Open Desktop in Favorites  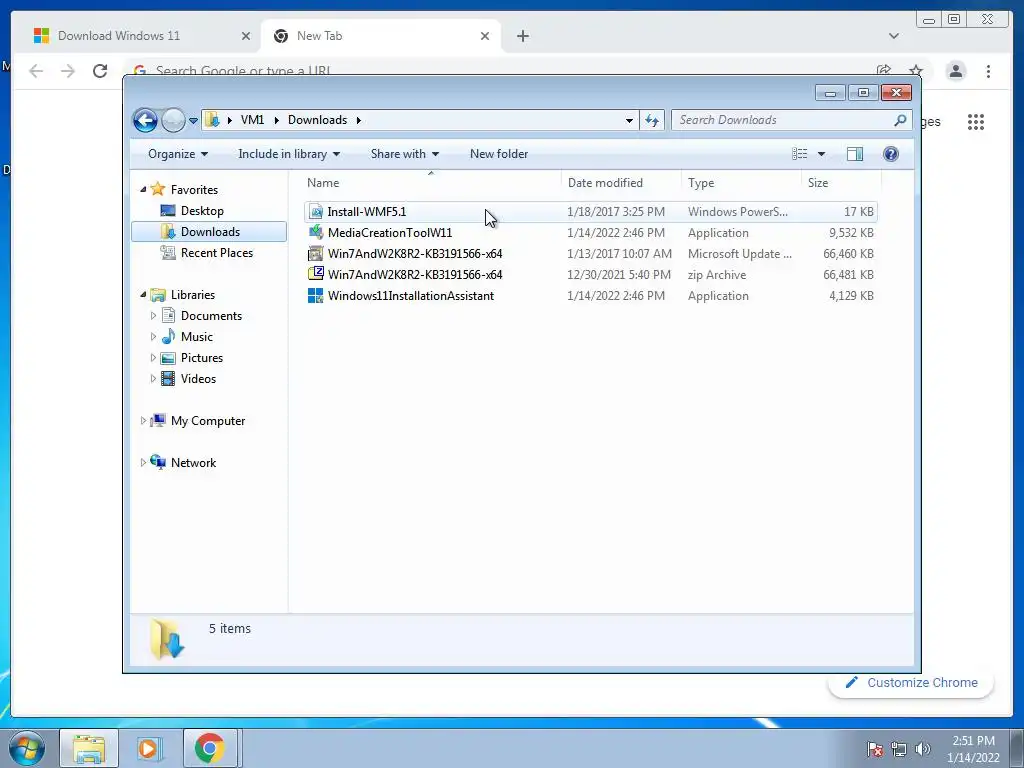(202, 211)
